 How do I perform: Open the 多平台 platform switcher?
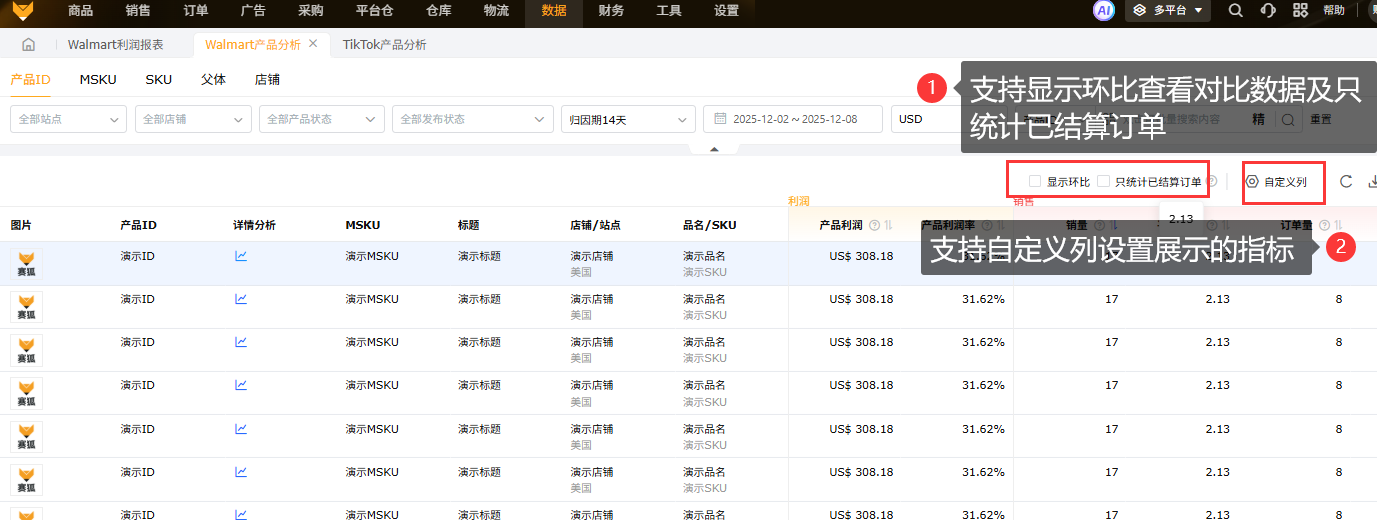[x=1168, y=11]
